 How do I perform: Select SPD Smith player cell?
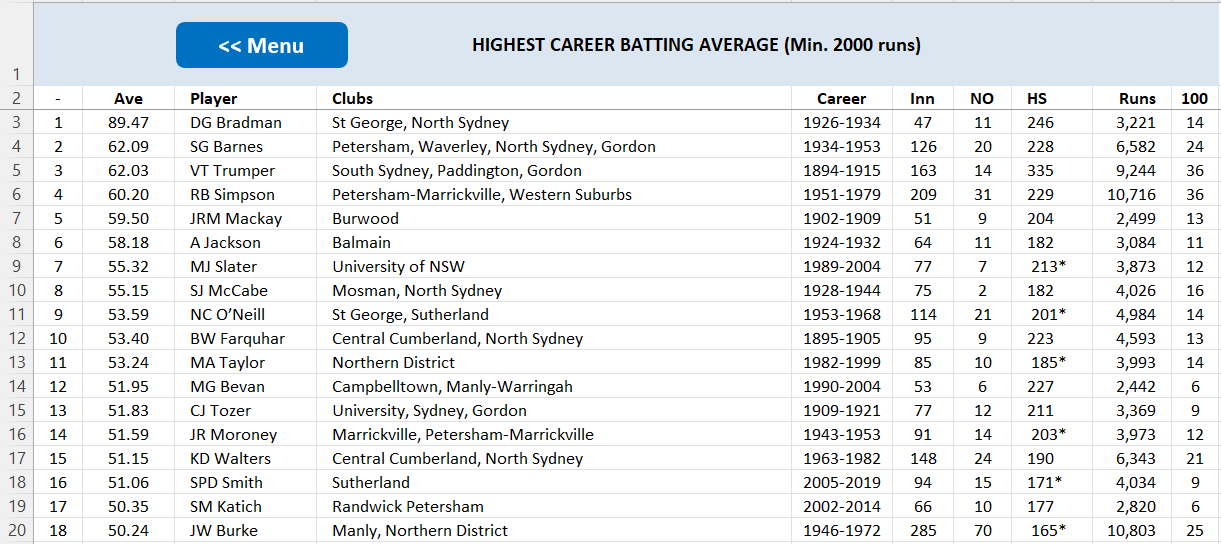[226, 482]
